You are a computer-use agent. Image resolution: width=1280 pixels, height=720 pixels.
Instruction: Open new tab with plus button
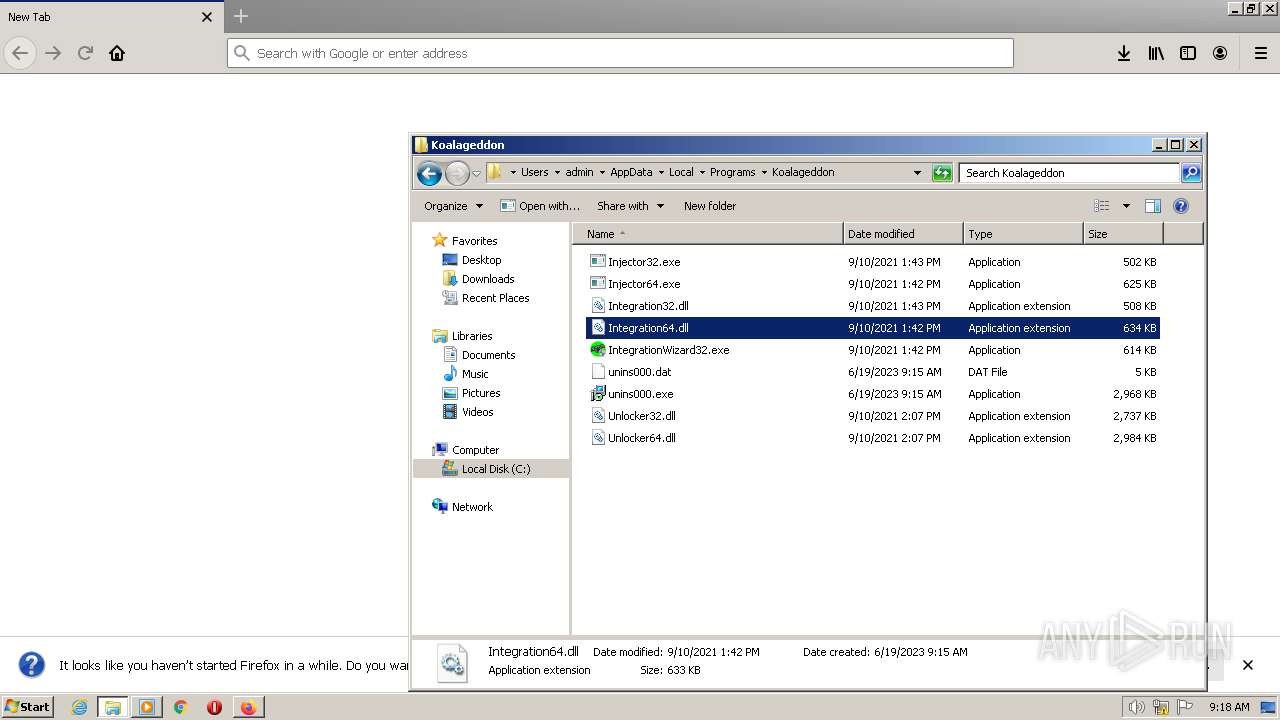tap(241, 16)
